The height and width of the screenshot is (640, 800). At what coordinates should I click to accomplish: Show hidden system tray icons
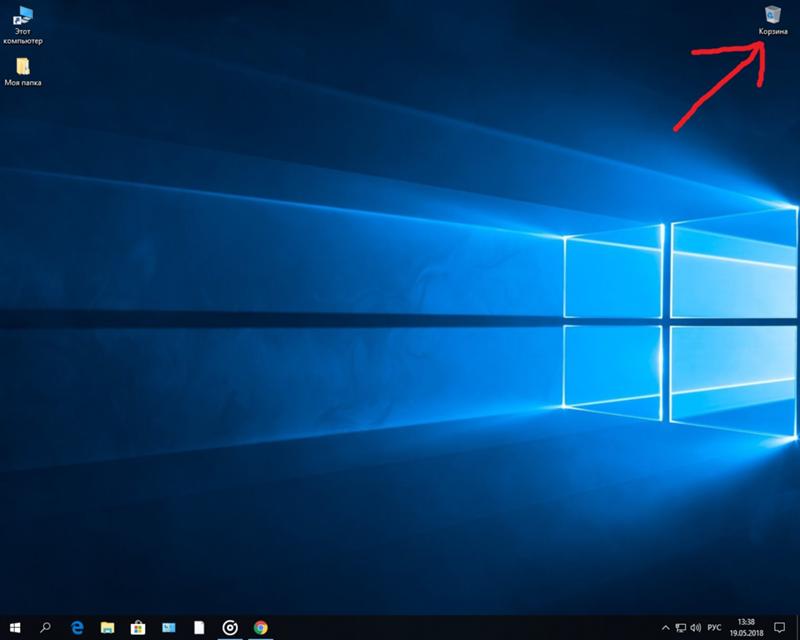coord(665,628)
